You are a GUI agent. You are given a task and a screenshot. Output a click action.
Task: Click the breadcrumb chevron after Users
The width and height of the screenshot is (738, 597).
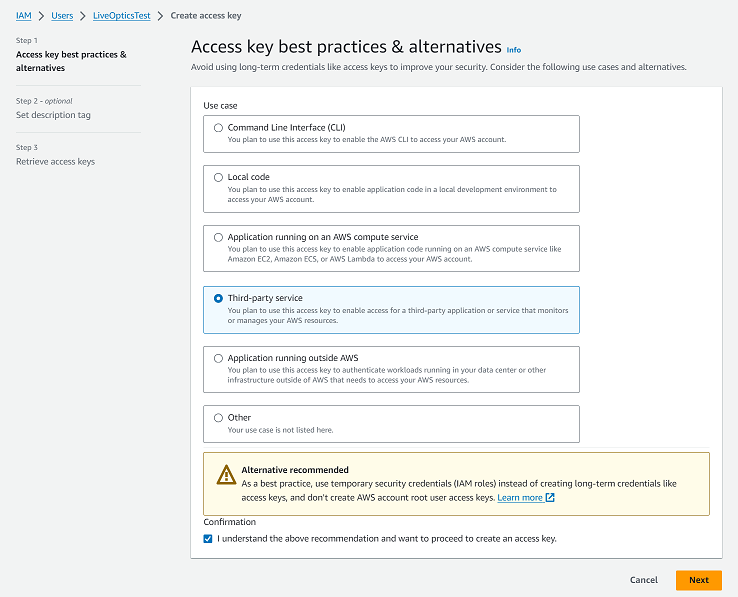coord(83,16)
